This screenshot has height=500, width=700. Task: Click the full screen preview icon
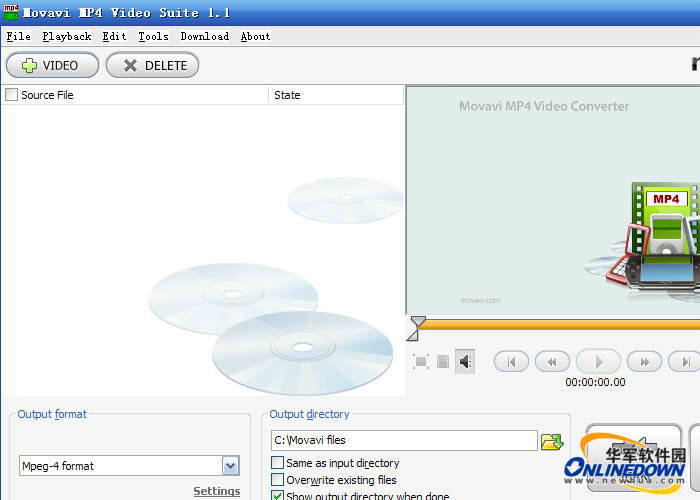point(421,361)
